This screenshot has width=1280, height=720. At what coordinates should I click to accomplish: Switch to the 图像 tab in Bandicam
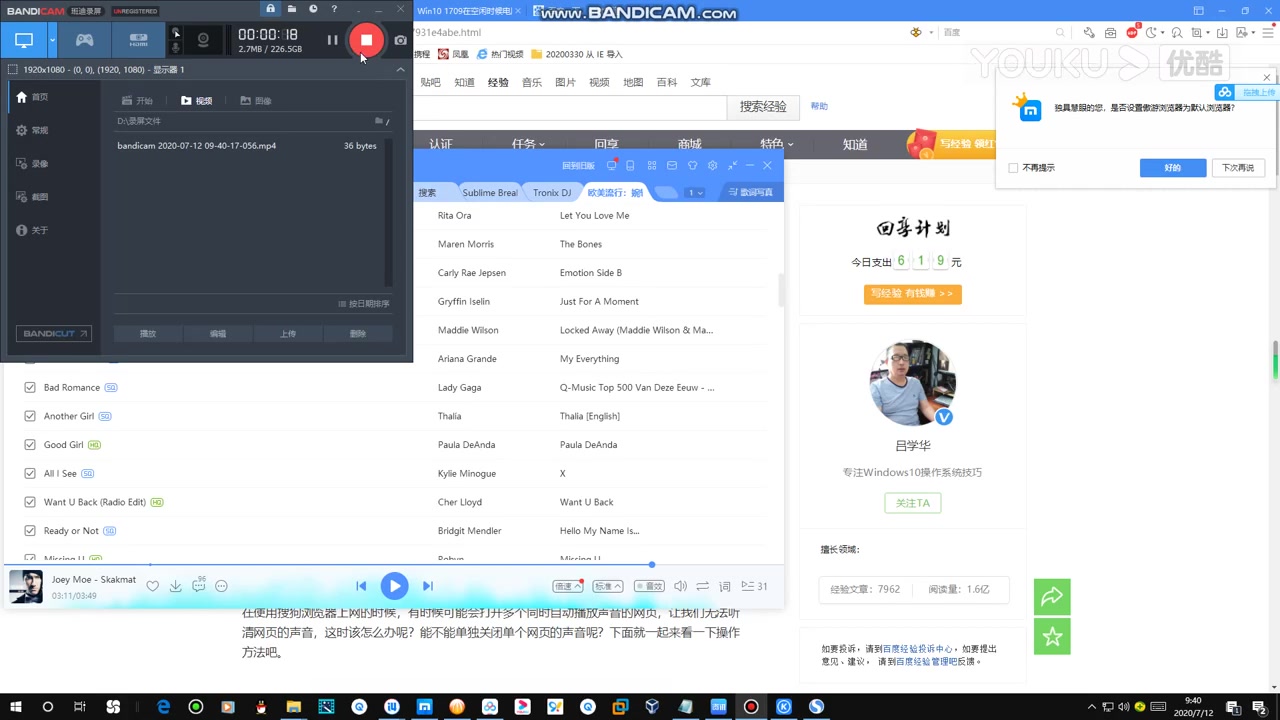pyautogui.click(x=256, y=101)
